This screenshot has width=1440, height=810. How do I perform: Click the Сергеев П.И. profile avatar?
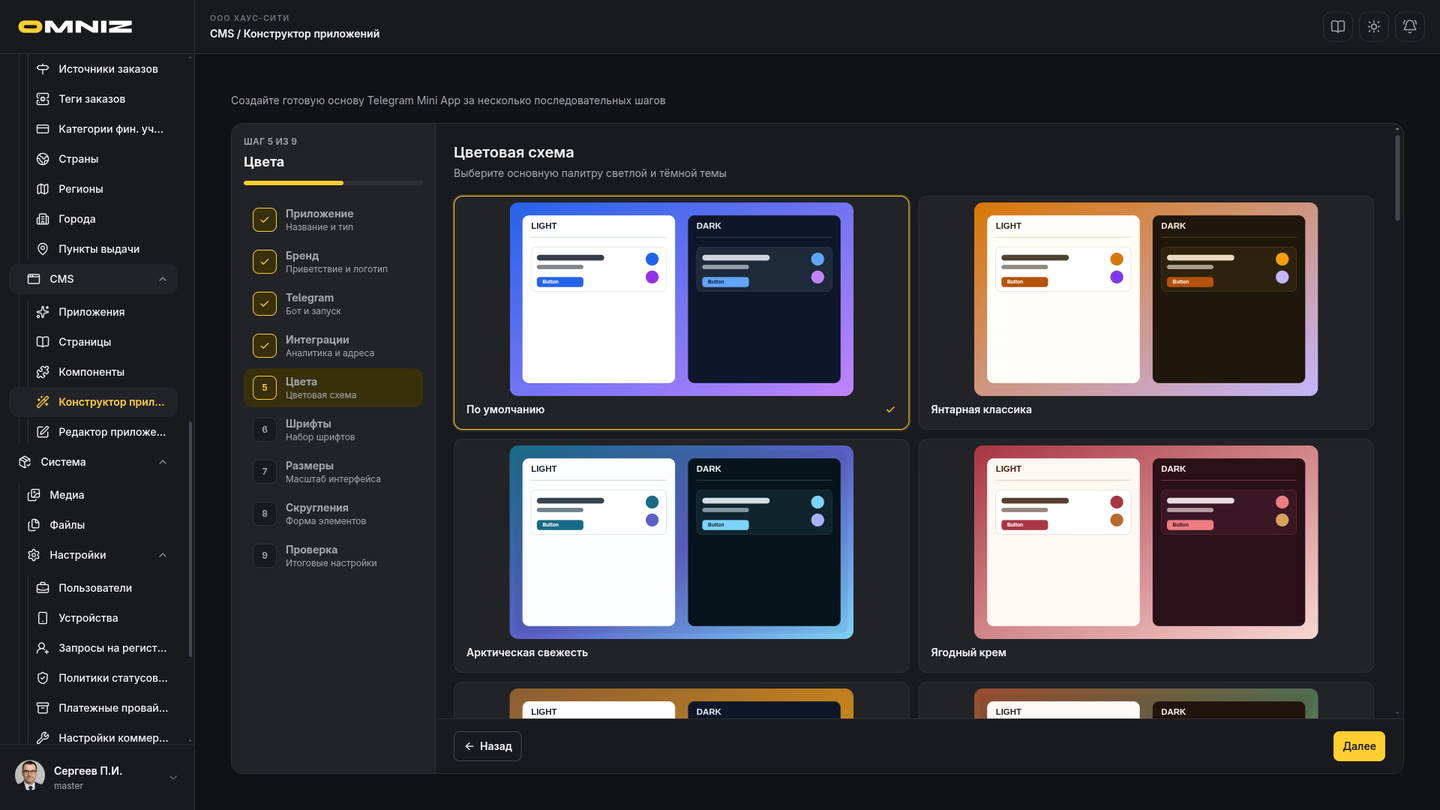point(30,775)
